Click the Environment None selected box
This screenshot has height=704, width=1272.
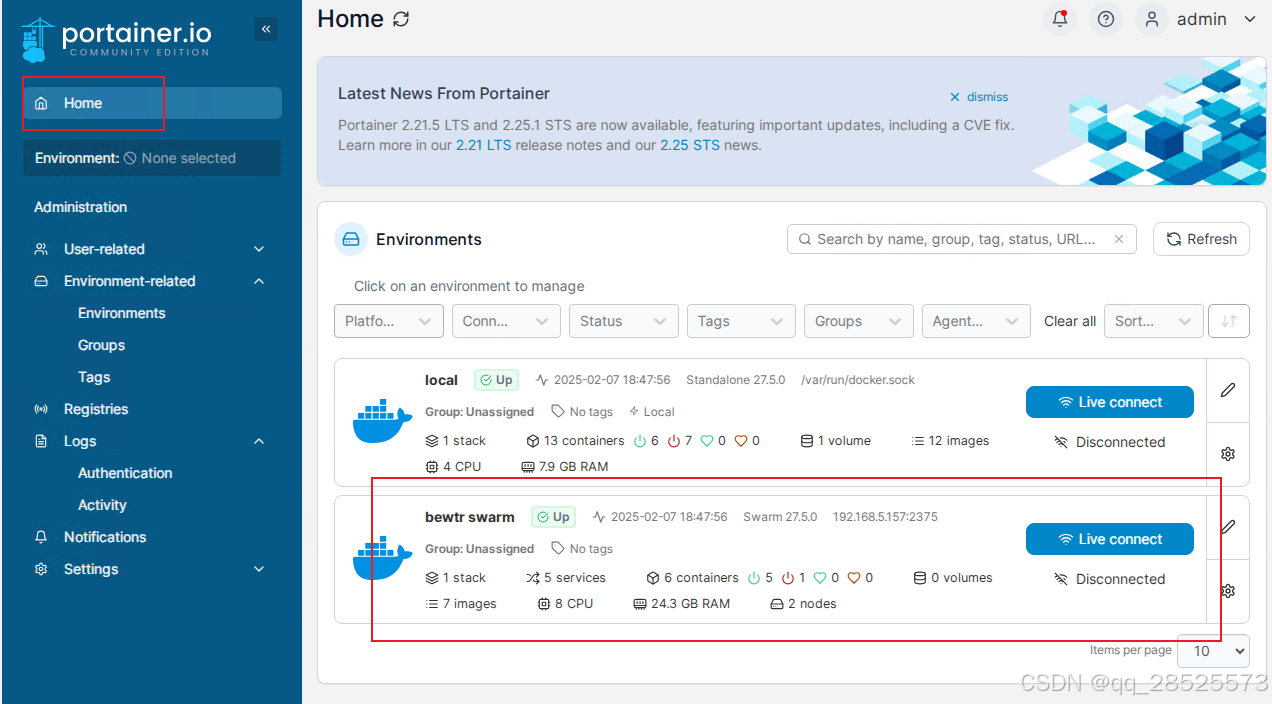tap(152, 158)
